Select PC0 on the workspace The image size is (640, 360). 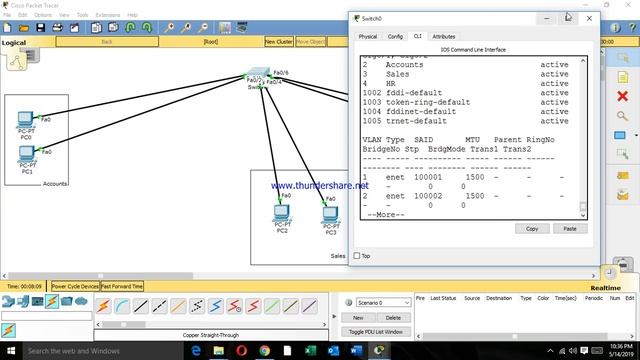click(x=25, y=120)
